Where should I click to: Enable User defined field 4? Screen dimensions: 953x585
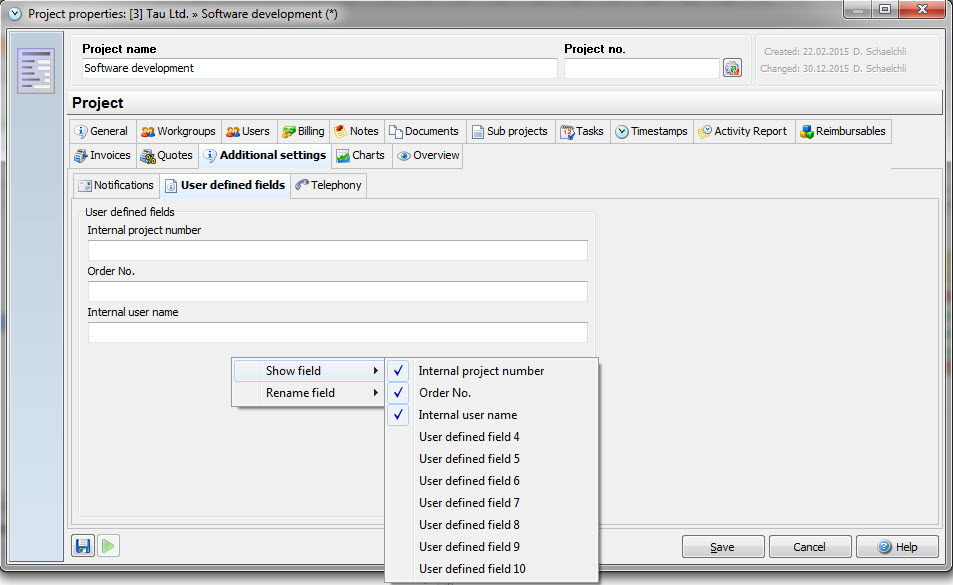pyautogui.click(x=469, y=437)
